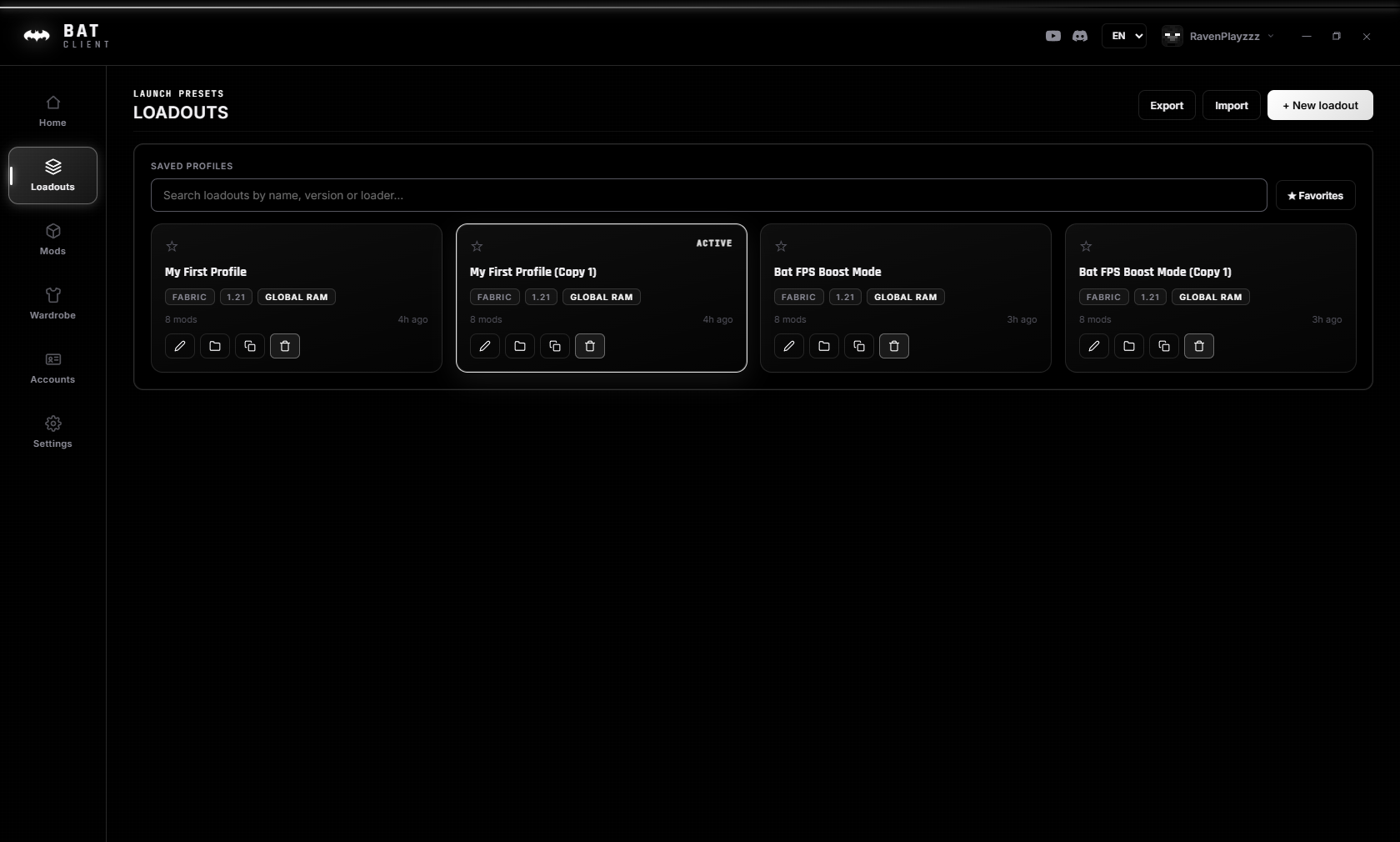
Task: Duplicate Bat FPS Boost Mode (Copy 1)
Action: [x=1164, y=346]
